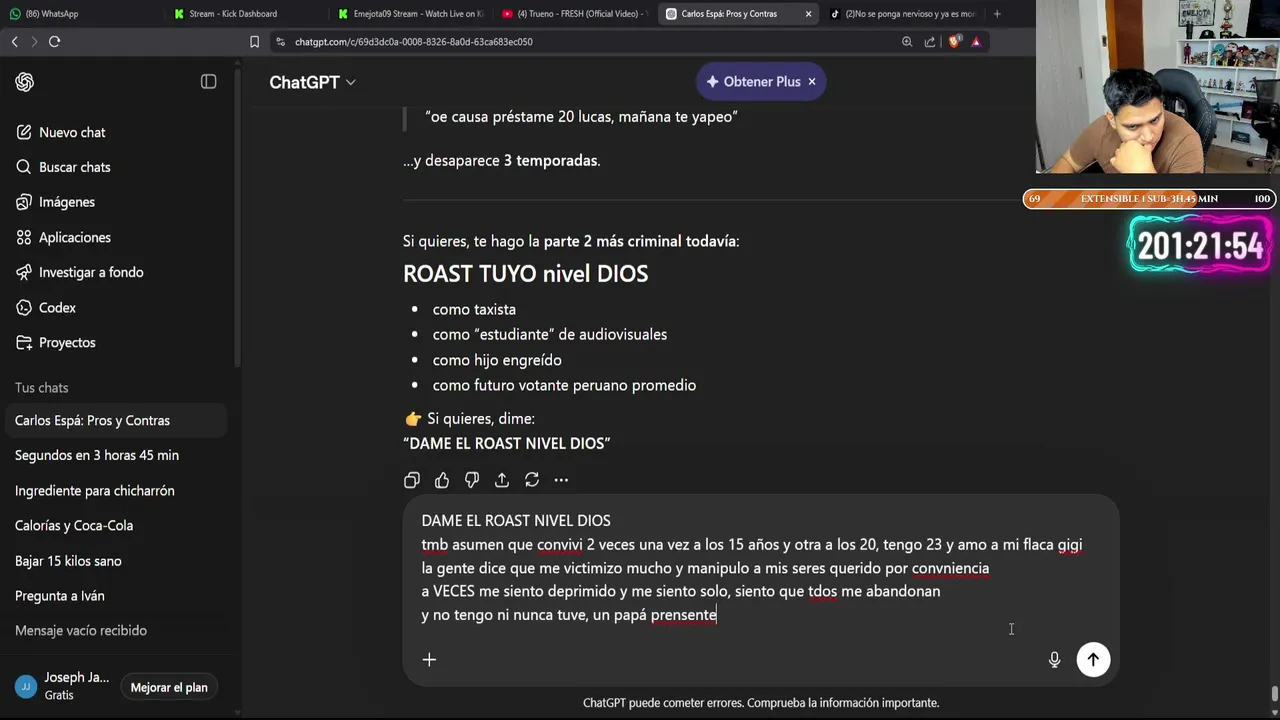Click the webcam overlay thumbnail
The height and width of the screenshot is (720, 1280).
coord(1158,87)
